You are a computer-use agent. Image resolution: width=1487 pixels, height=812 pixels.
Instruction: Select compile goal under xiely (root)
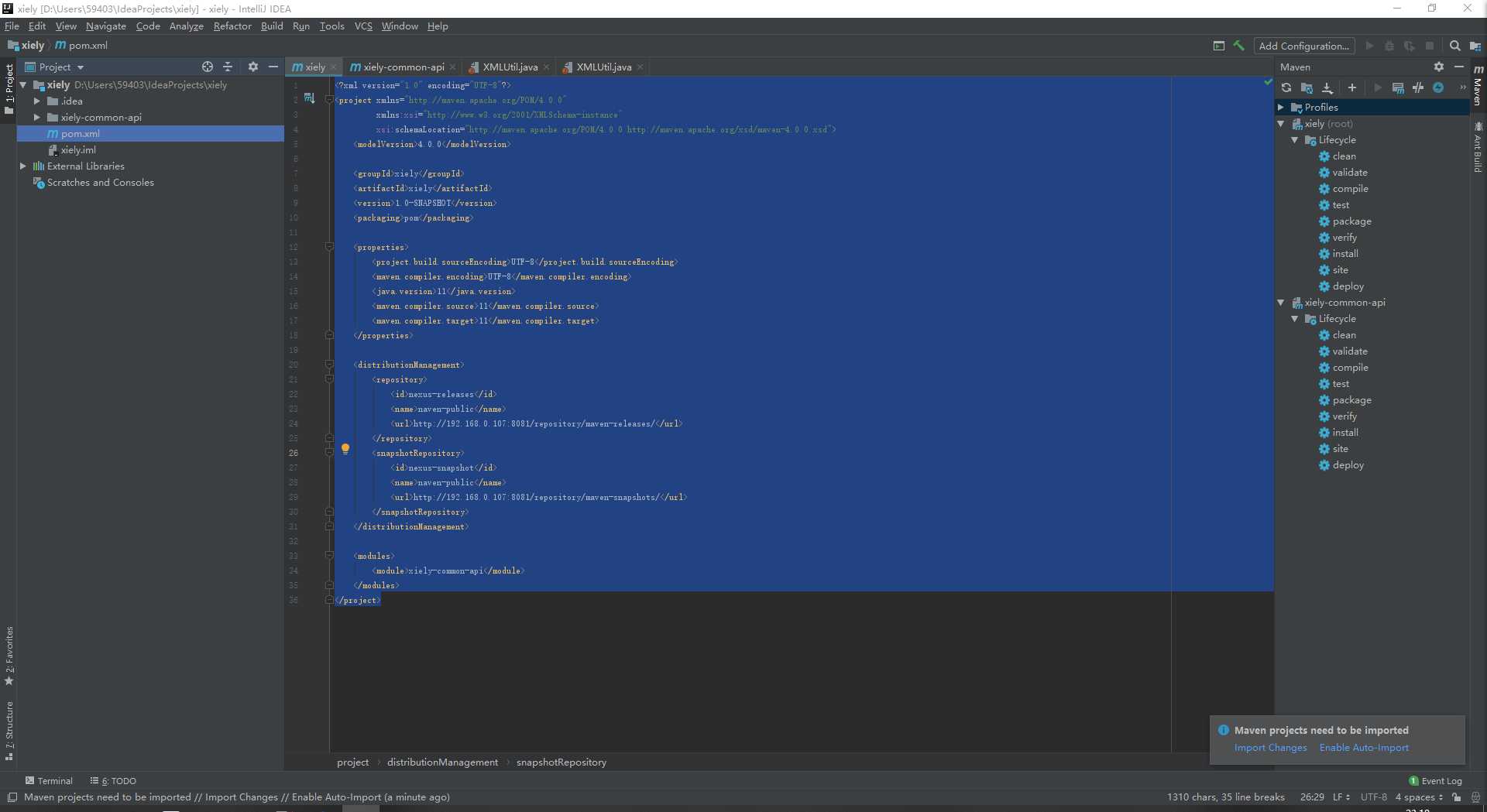coord(1350,188)
